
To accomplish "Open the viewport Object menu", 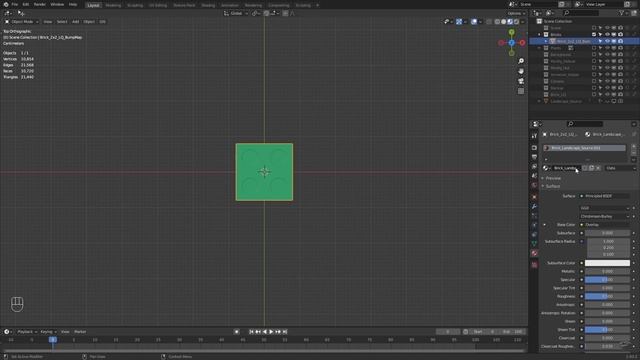I will pos(89,22).
